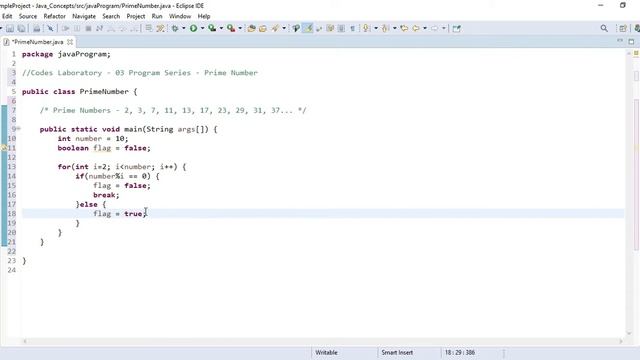640x360 pixels.
Task: Click the 'package javaProgram;' line
Action: click(66, 54)
